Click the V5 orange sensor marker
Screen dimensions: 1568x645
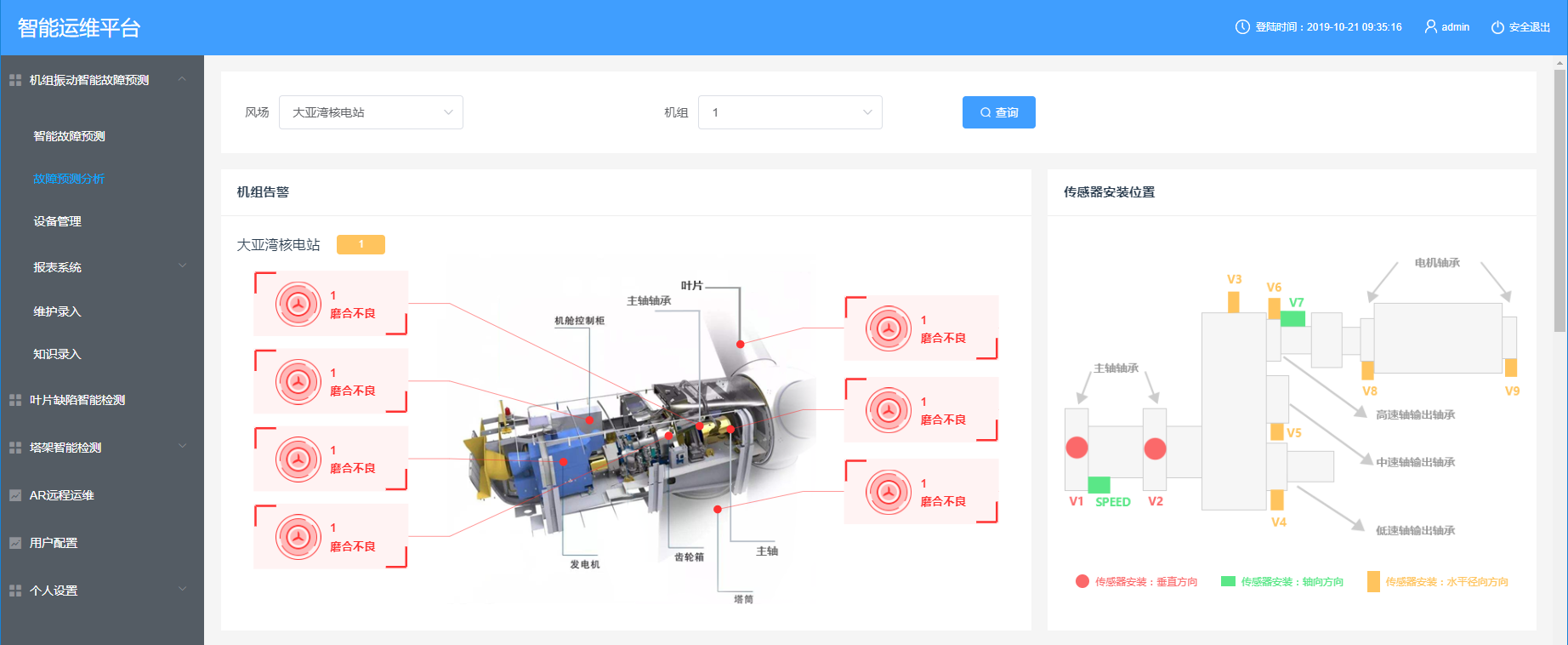pos(1276,431)
